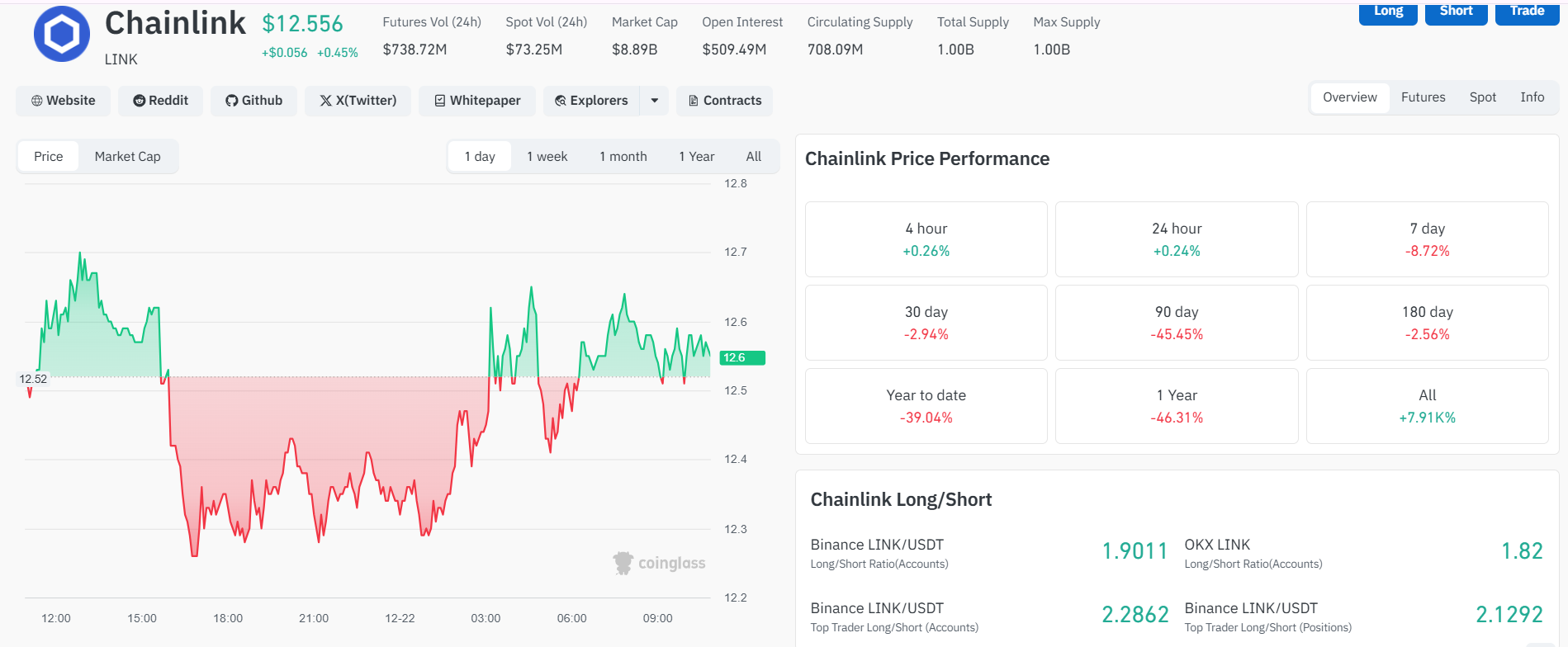Click the 7 day performance card
1568x647 pixels.
click(1427, 239)
